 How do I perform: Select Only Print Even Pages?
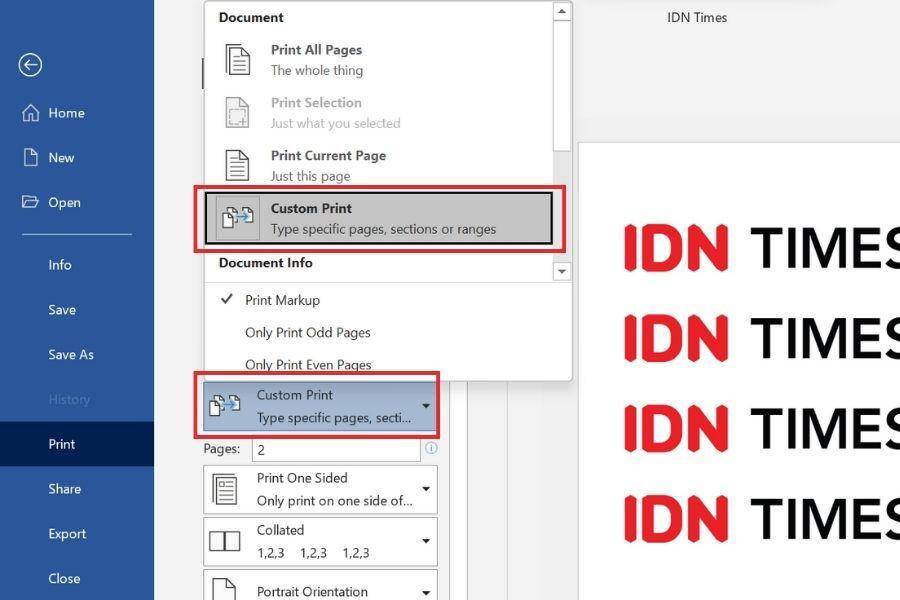coord(389,365)
